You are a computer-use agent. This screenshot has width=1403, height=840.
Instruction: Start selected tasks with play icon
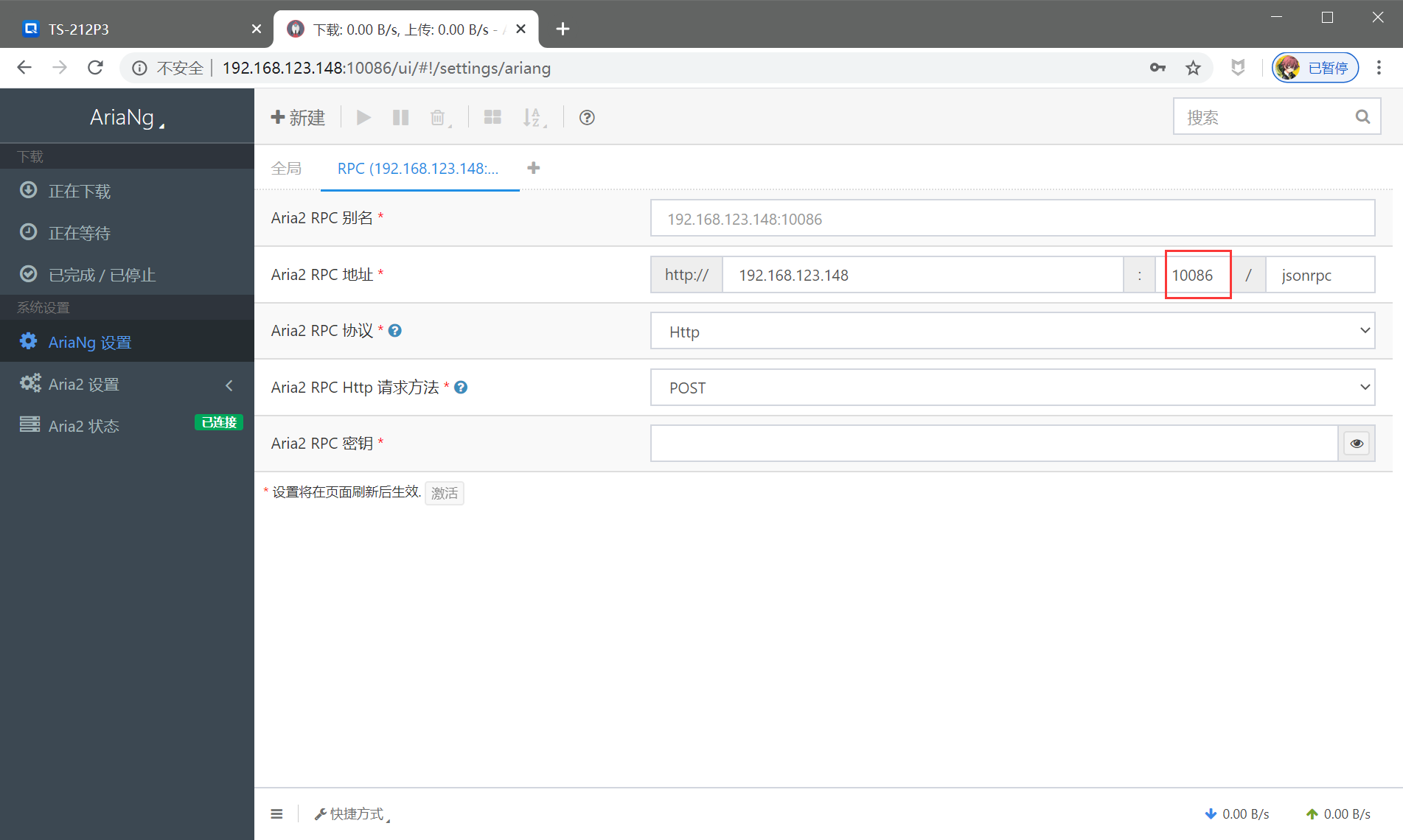point(363,118)
